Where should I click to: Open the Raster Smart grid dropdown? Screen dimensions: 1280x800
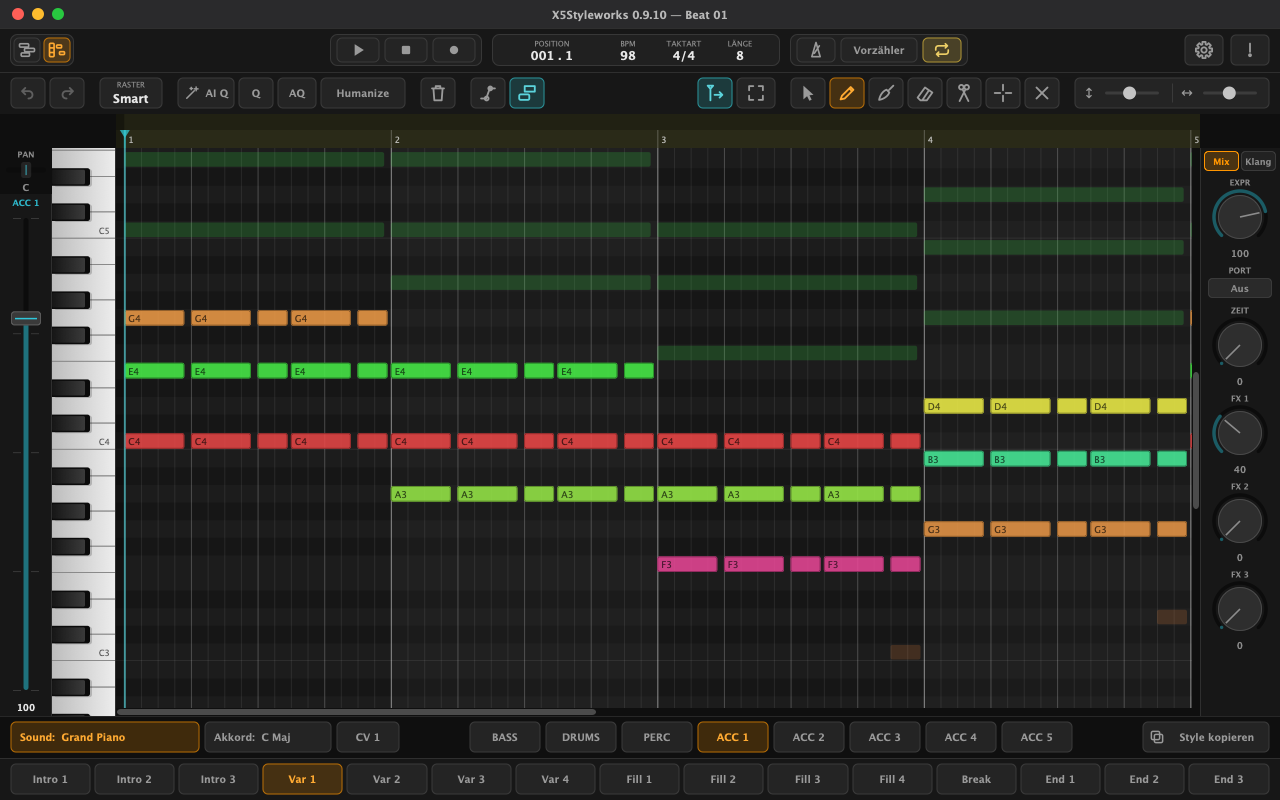tap(131, 93)
